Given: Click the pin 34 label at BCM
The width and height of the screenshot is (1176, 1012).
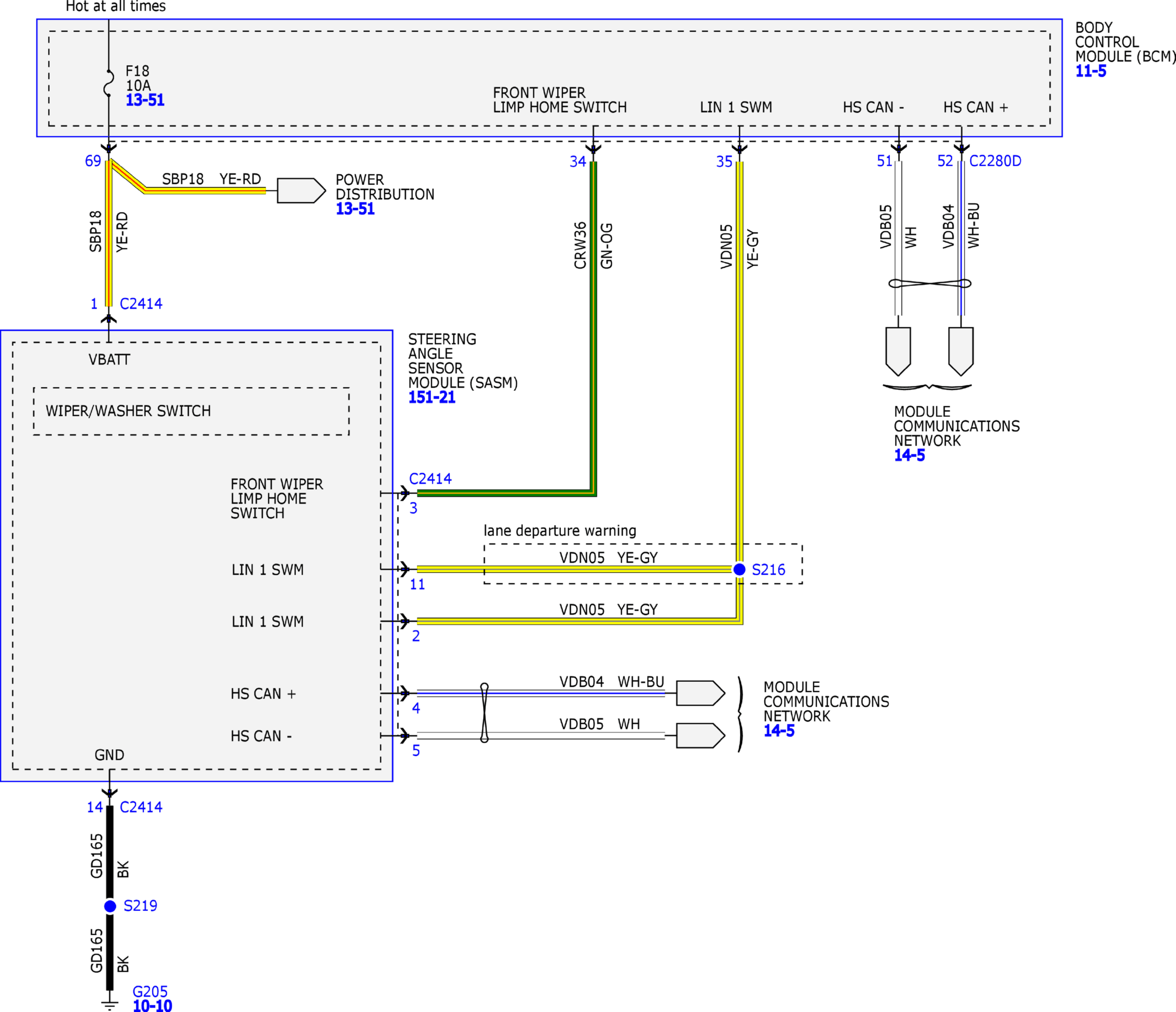Looking at the screenshot, I should 578,162.
